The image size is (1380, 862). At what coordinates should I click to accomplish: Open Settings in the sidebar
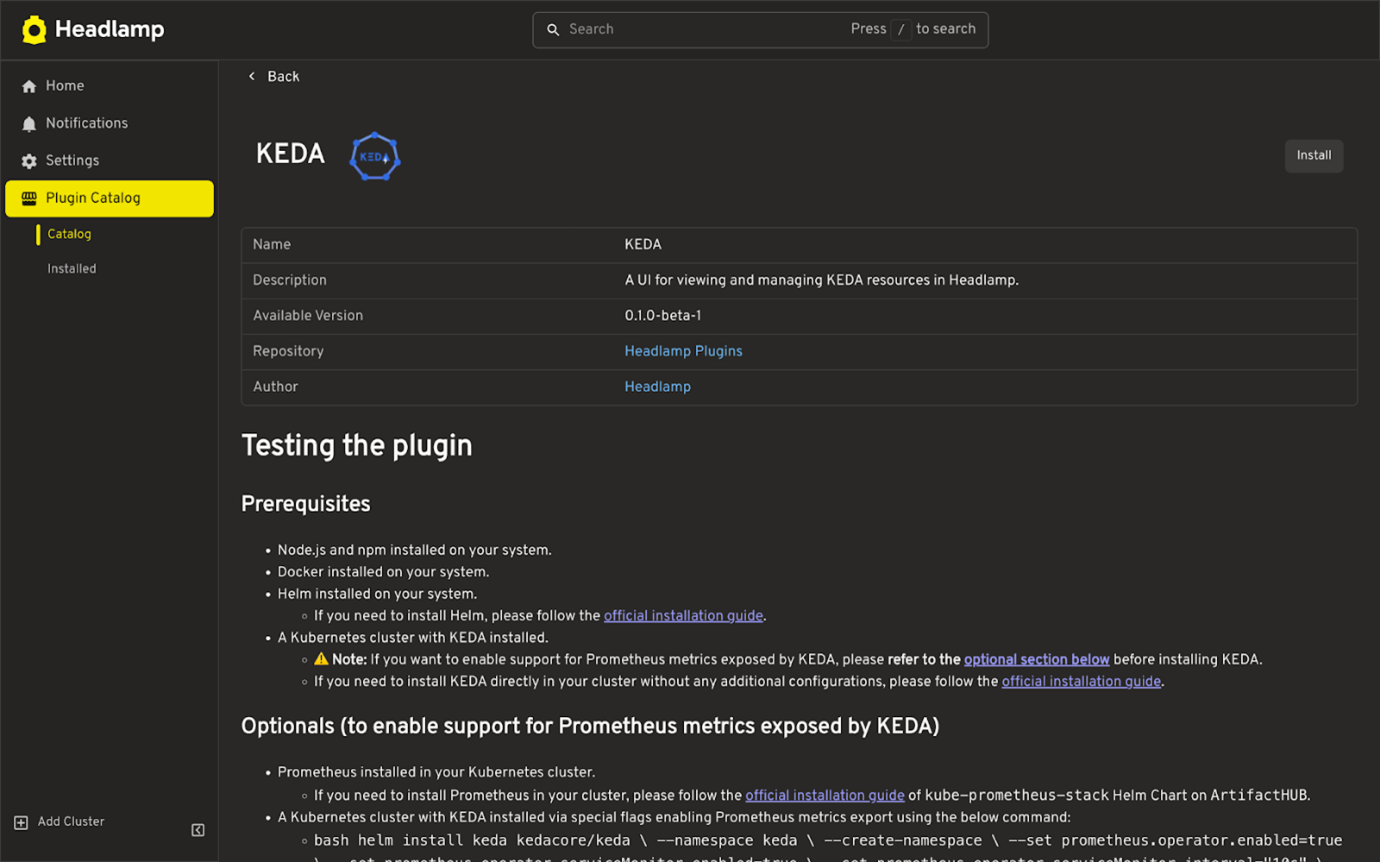click(110, 160)
